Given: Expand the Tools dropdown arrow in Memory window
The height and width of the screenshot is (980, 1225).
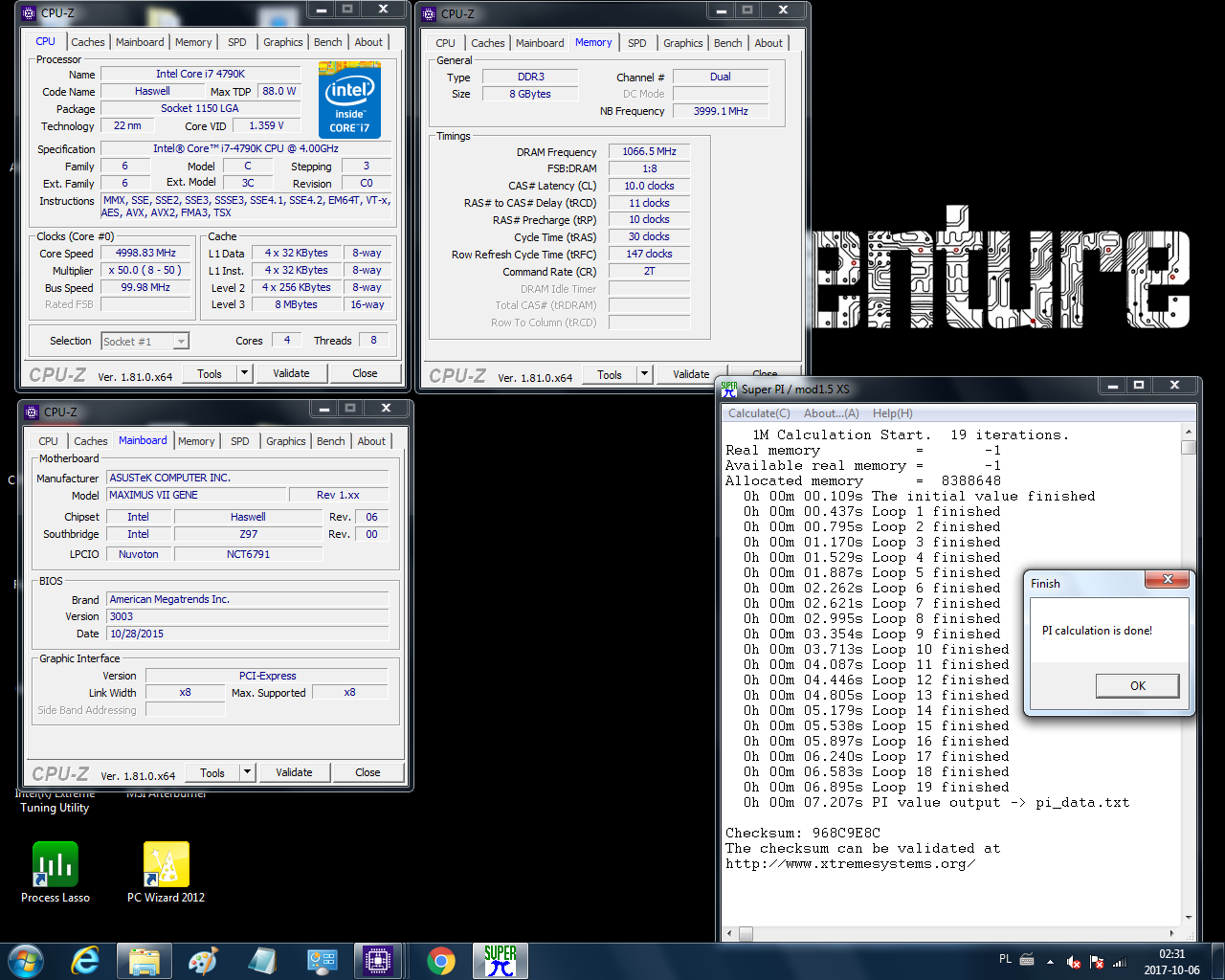Looking at the screenshot, I should pos(645,374).
